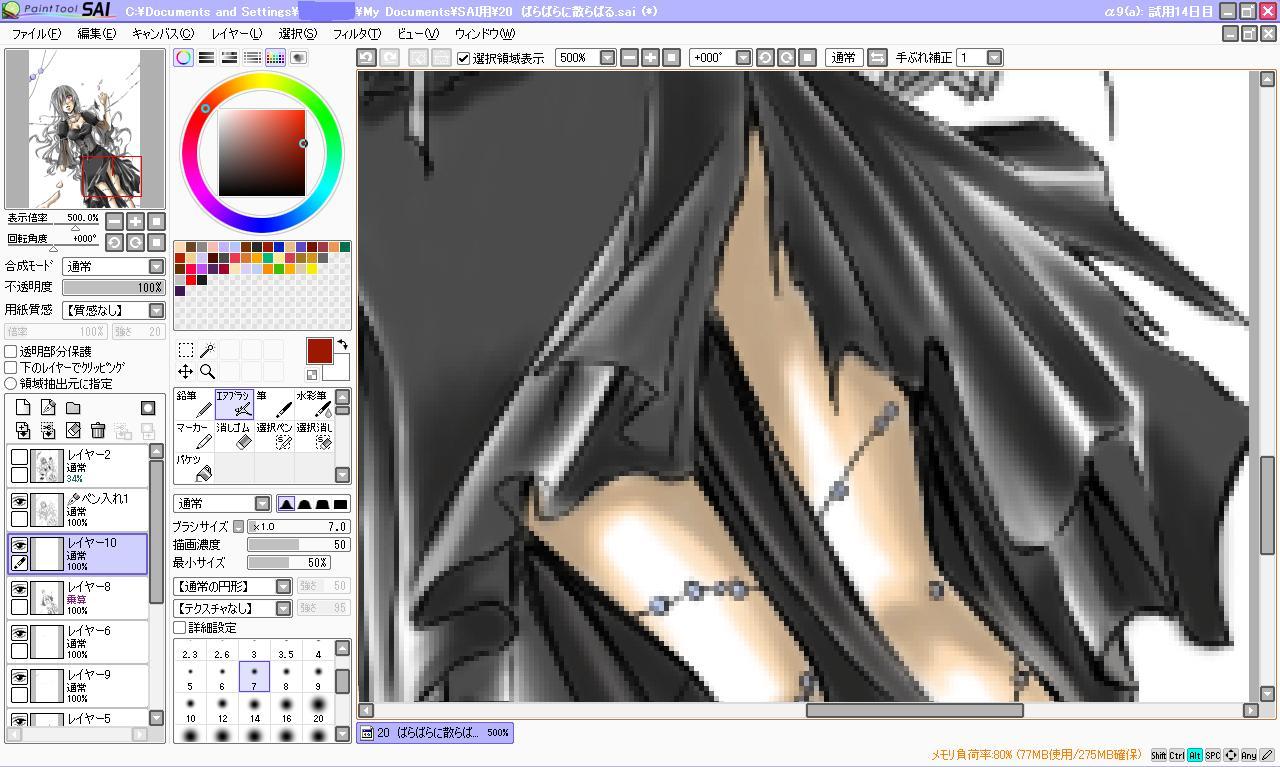Open the 【テクスチャなし】 brush texture dropdown
The width and height of the screenshot is (1280, 767).
coord(232,609)
